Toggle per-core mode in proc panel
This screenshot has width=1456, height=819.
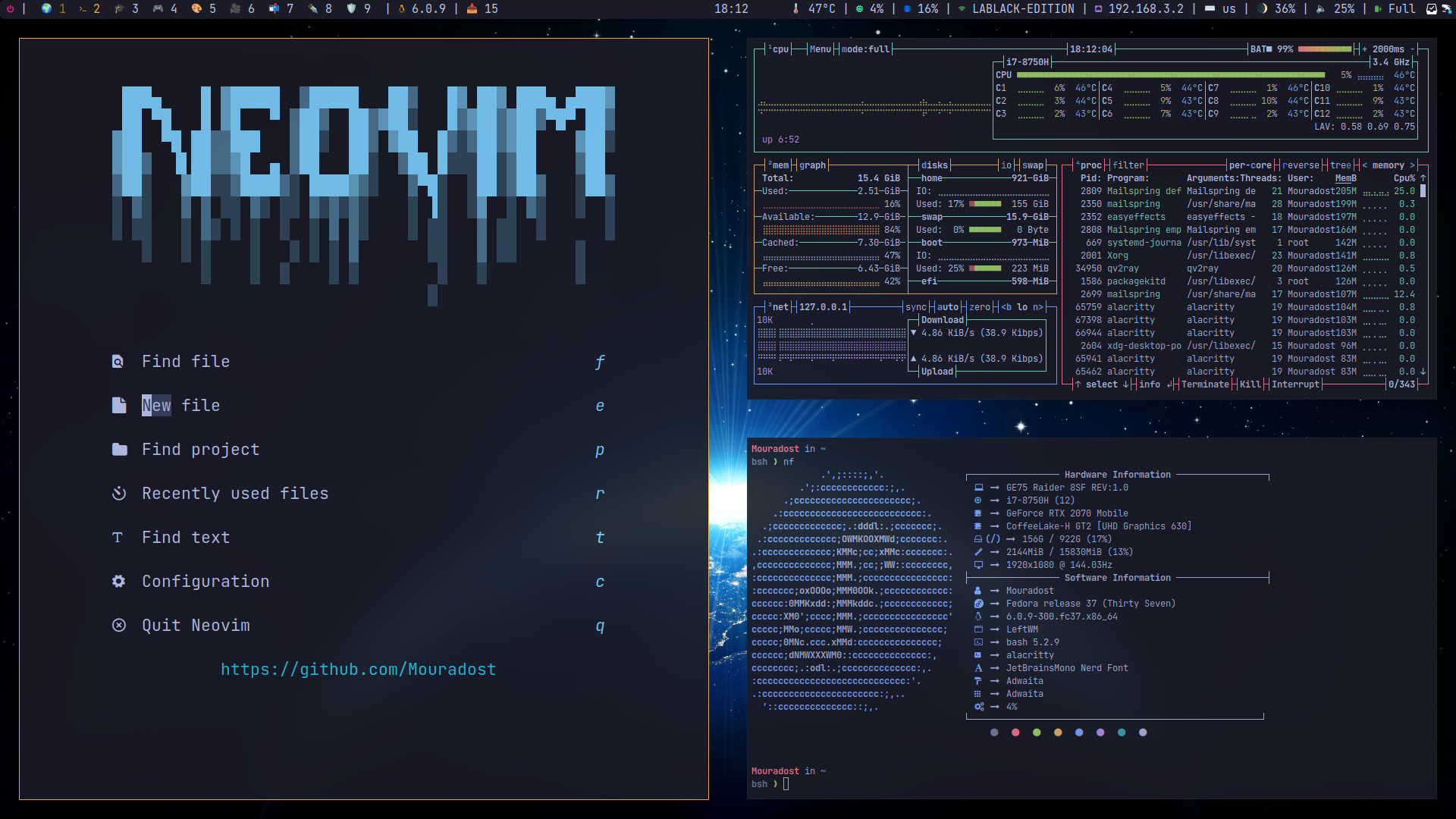pos(1250,165)
